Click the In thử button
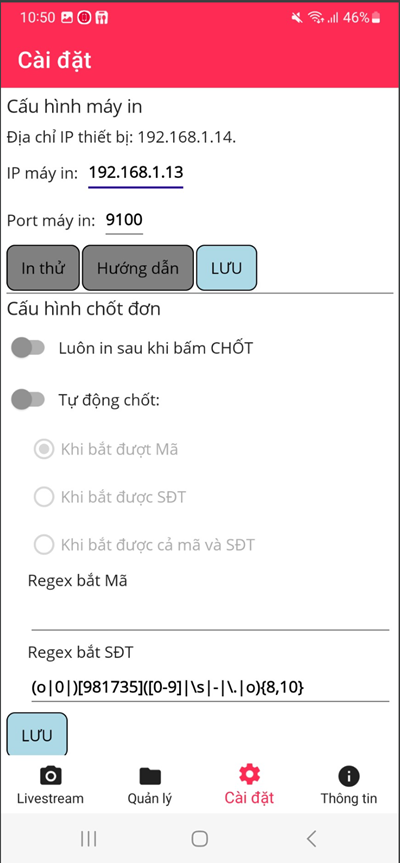 43,268
